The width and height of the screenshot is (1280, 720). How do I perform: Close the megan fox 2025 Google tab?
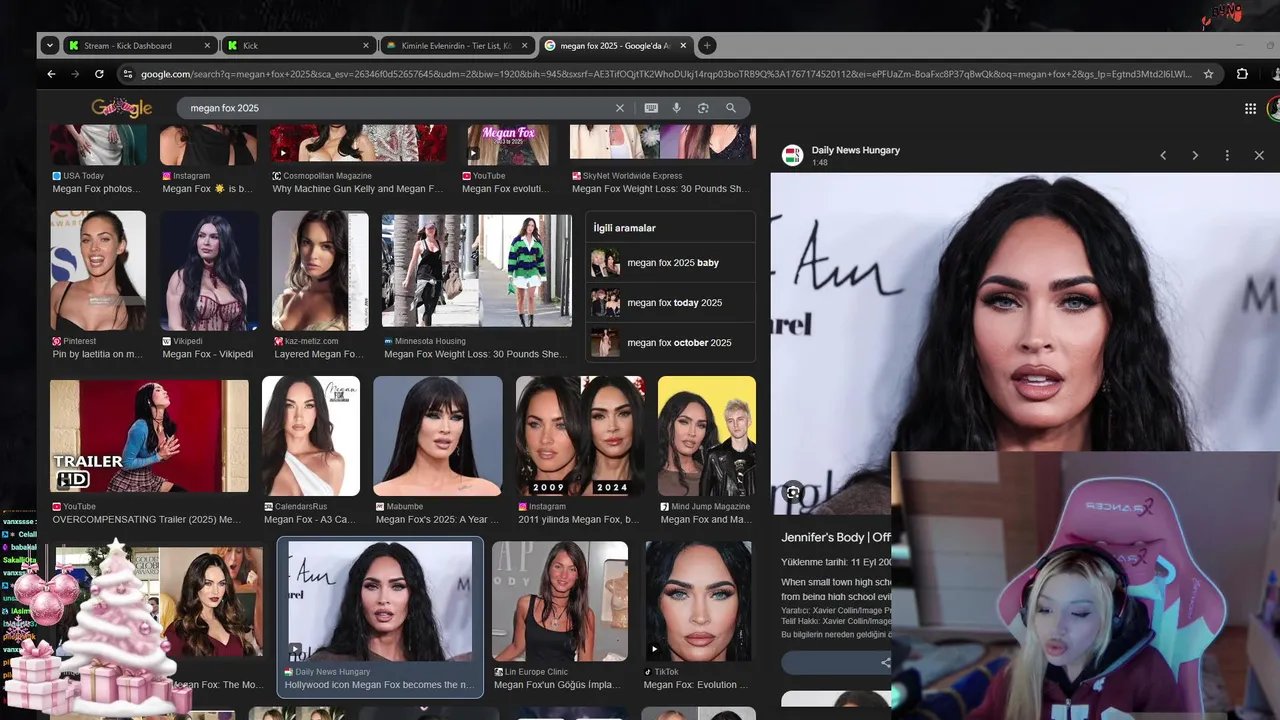tap(684, 45)
